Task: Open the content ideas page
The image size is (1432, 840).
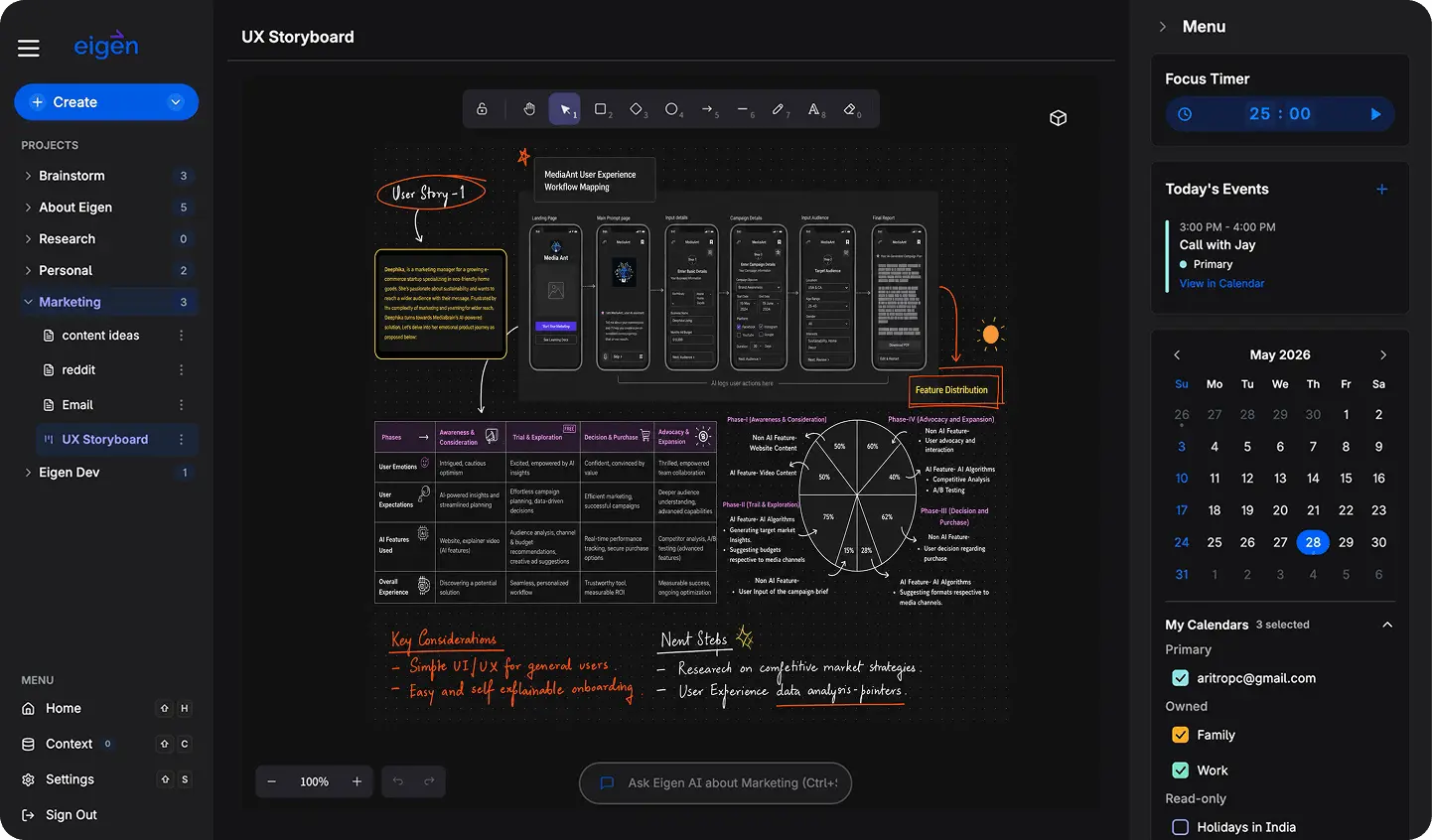Action: coord(100,336)
